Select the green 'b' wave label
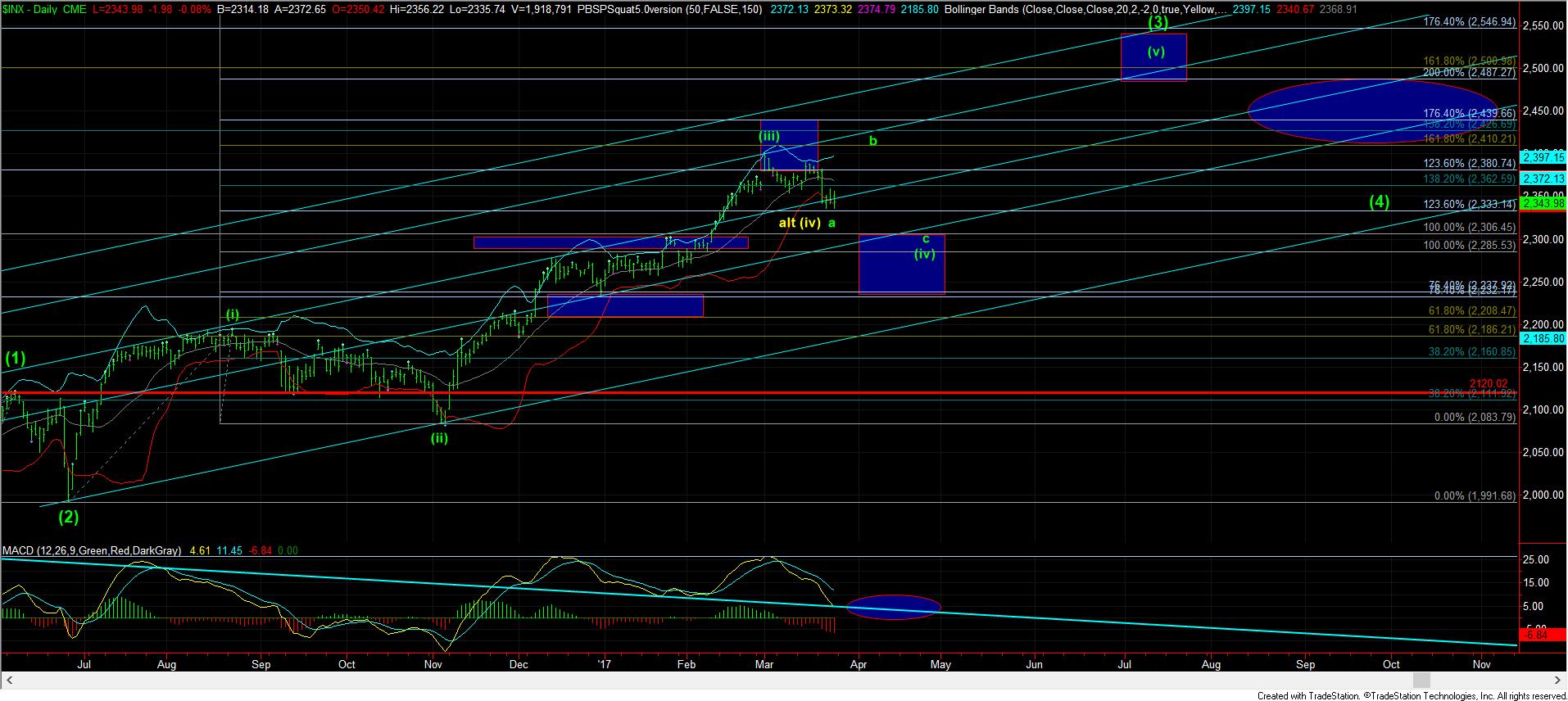This screenshot has width=1568, height=701. pyautogui.click(x=873, y=141)
